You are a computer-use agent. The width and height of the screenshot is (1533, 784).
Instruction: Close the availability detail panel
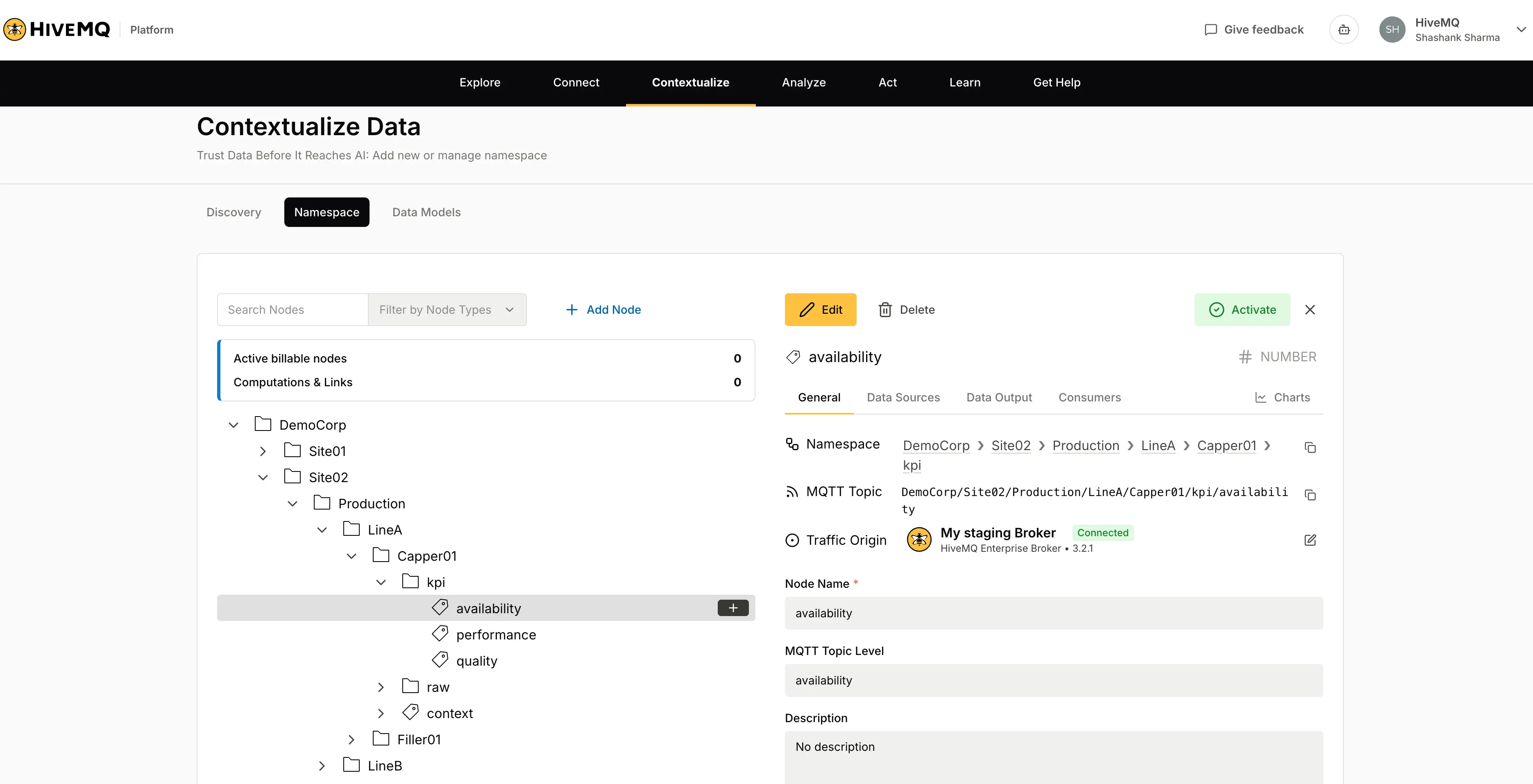pos(1310,309)
